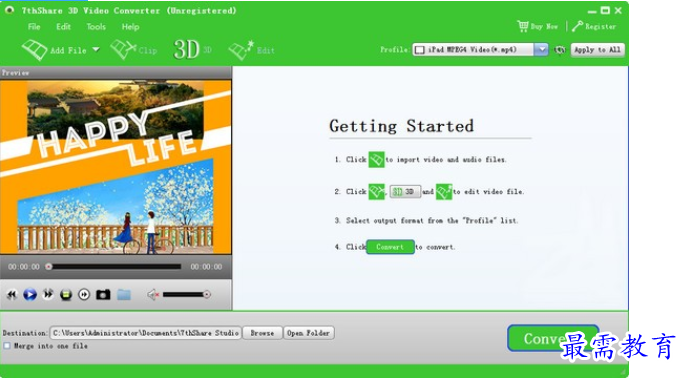
Task: Click the 3D button in Getting Started step 2
Action: [405, 191]
